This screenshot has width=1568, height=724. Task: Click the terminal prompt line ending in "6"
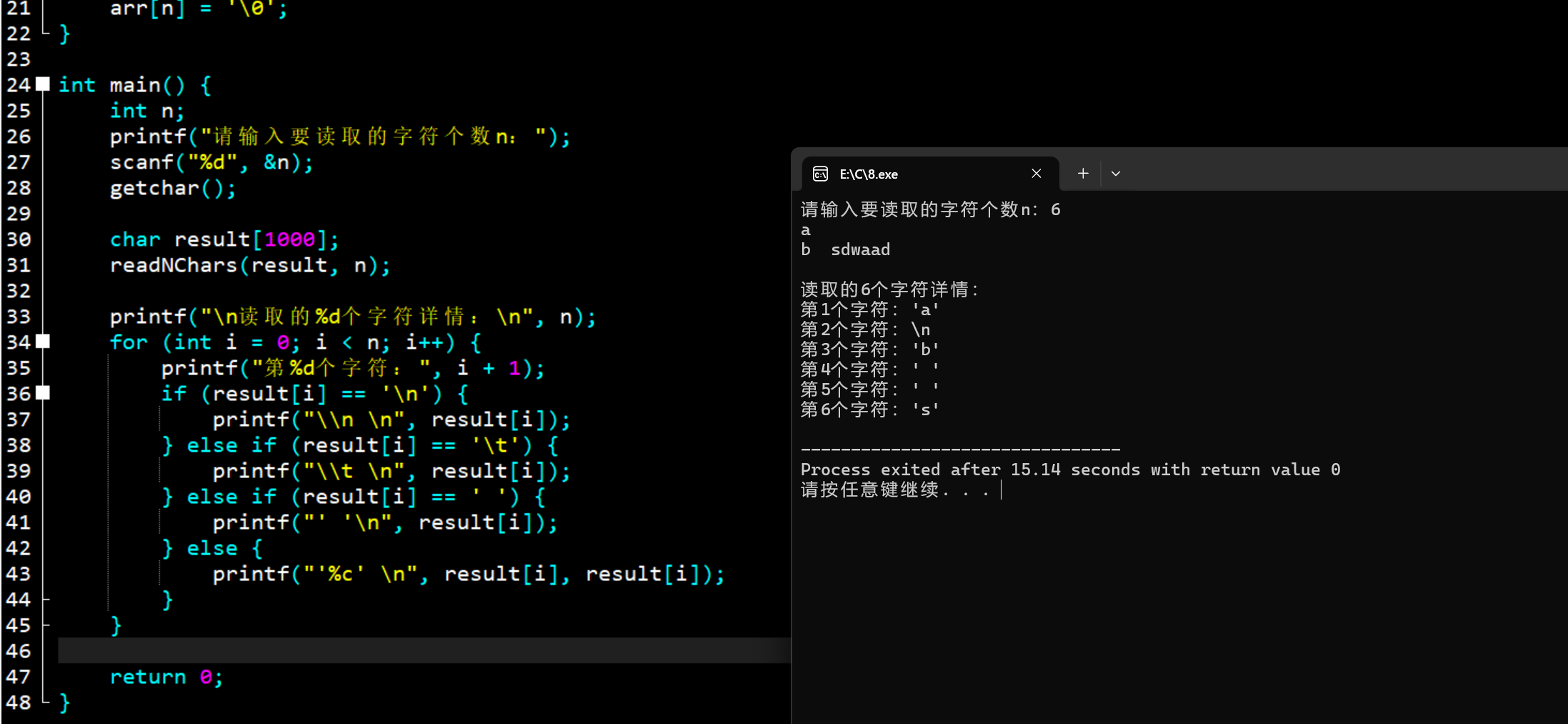pyautogui.click(x=931, y=209)
